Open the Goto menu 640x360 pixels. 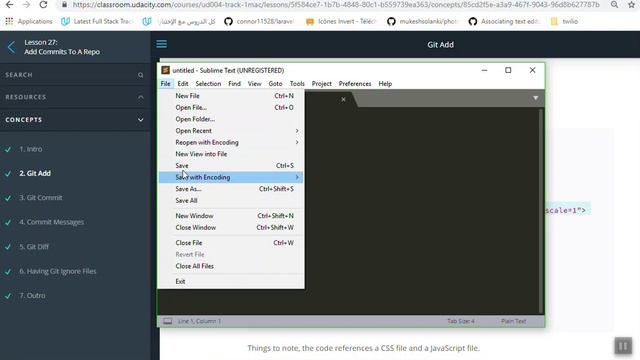276,84
